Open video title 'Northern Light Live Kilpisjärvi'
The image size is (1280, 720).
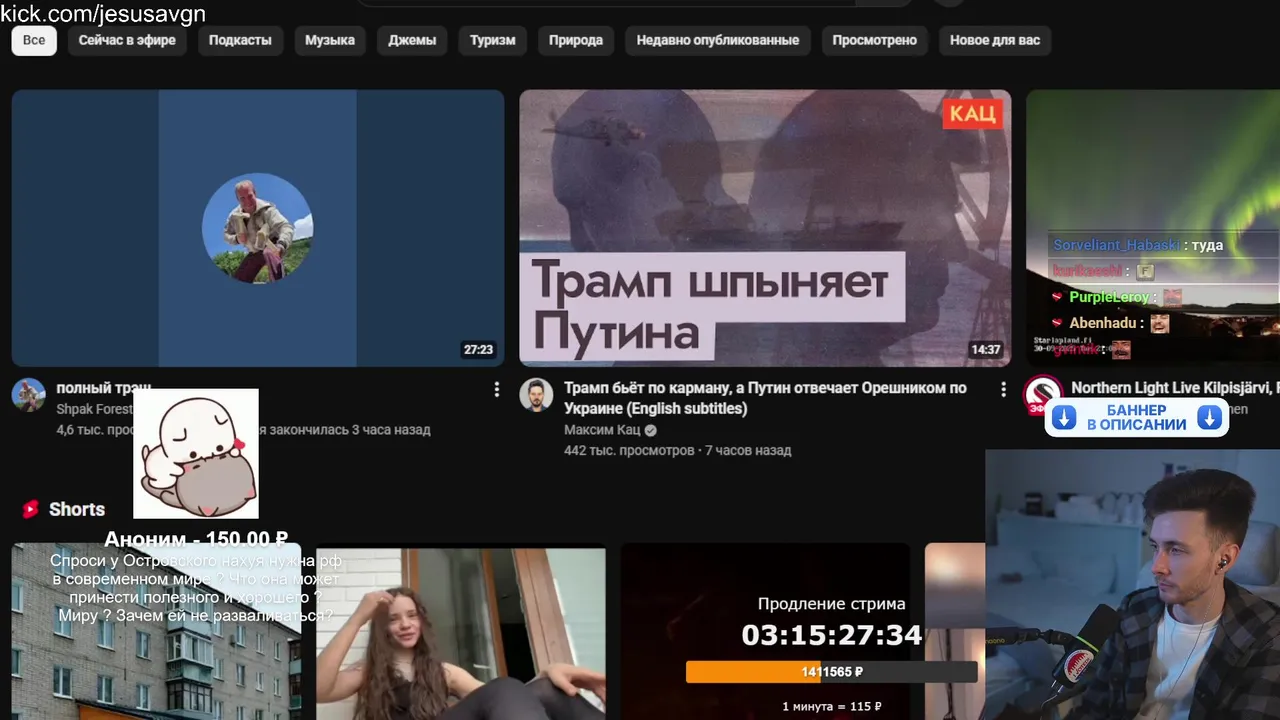tap(1174, 388)
